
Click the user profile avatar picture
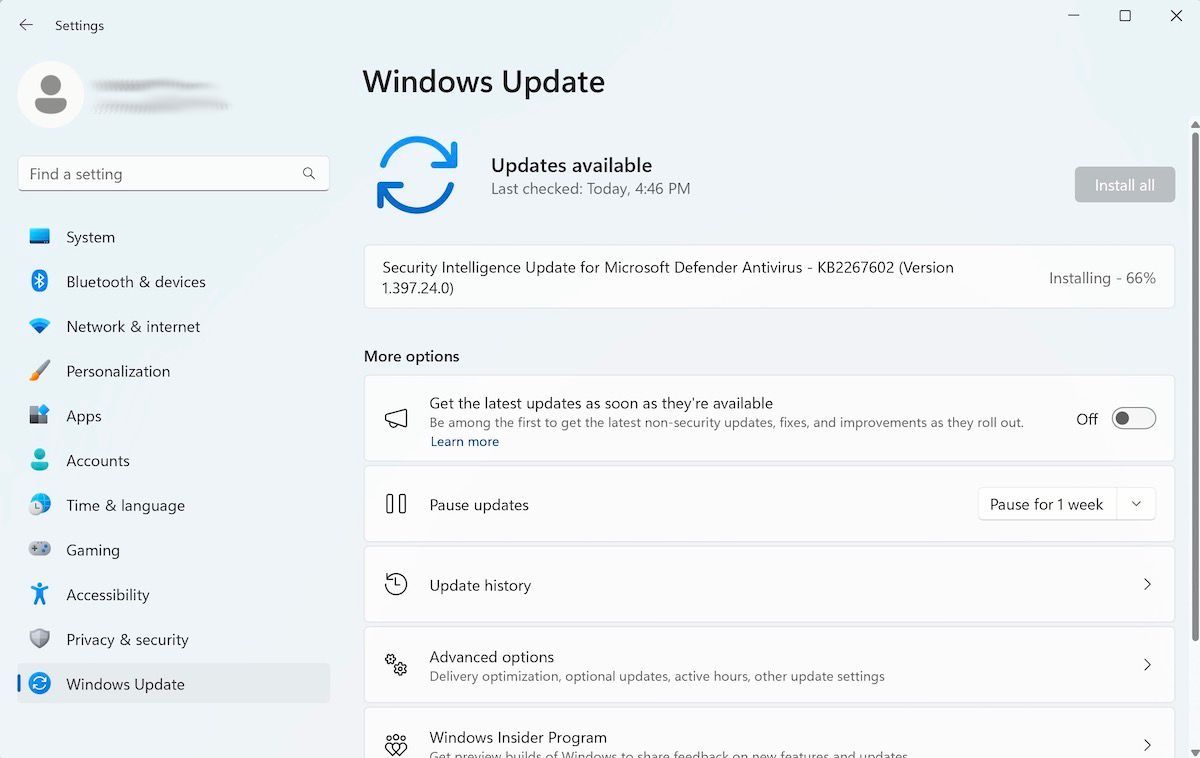click(50, 95)
